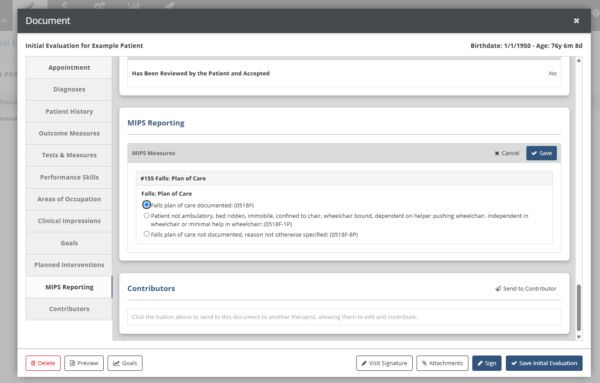
Task: Click the MIPS Reporting section heading
Action: [156, 123]
